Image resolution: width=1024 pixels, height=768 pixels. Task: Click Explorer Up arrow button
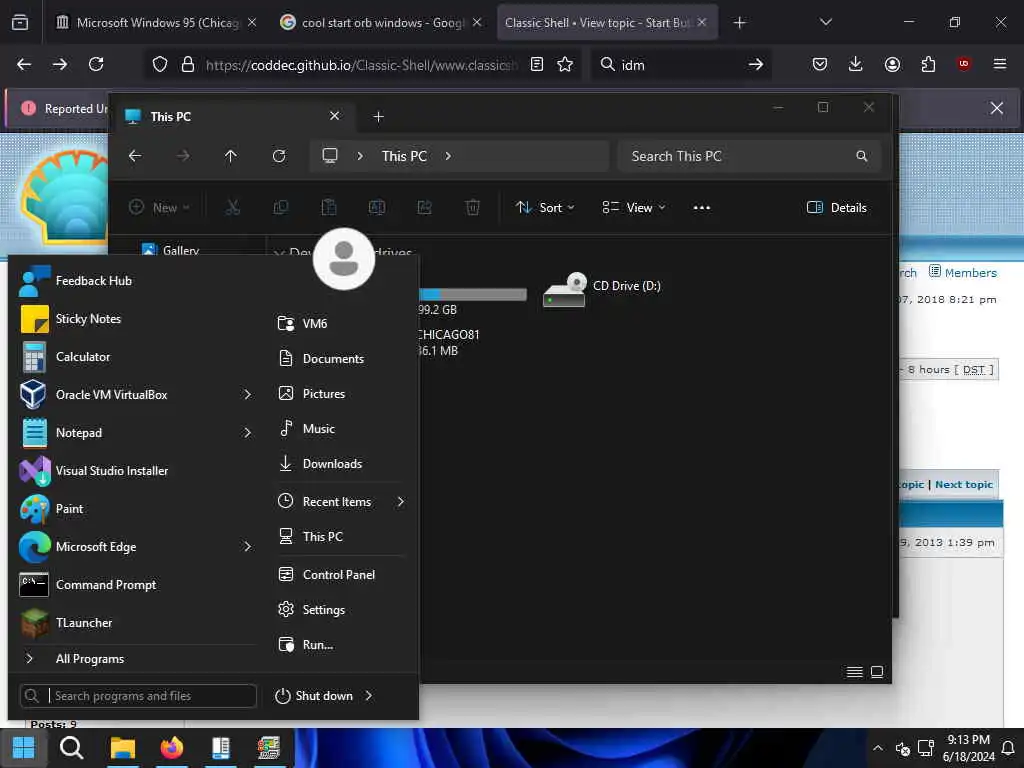tap(231, 156)
